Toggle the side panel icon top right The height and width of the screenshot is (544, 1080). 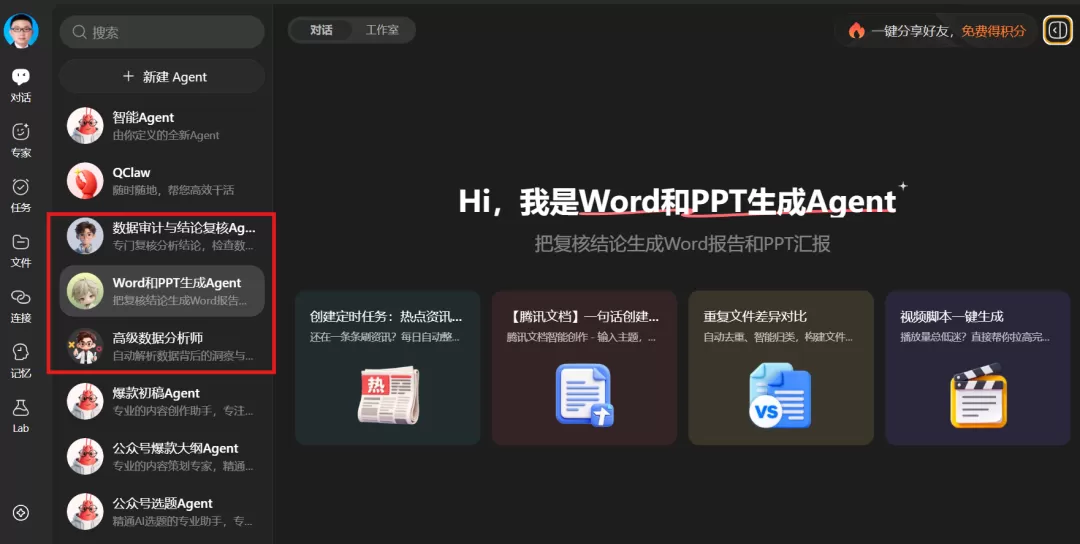click(1057, 30)
